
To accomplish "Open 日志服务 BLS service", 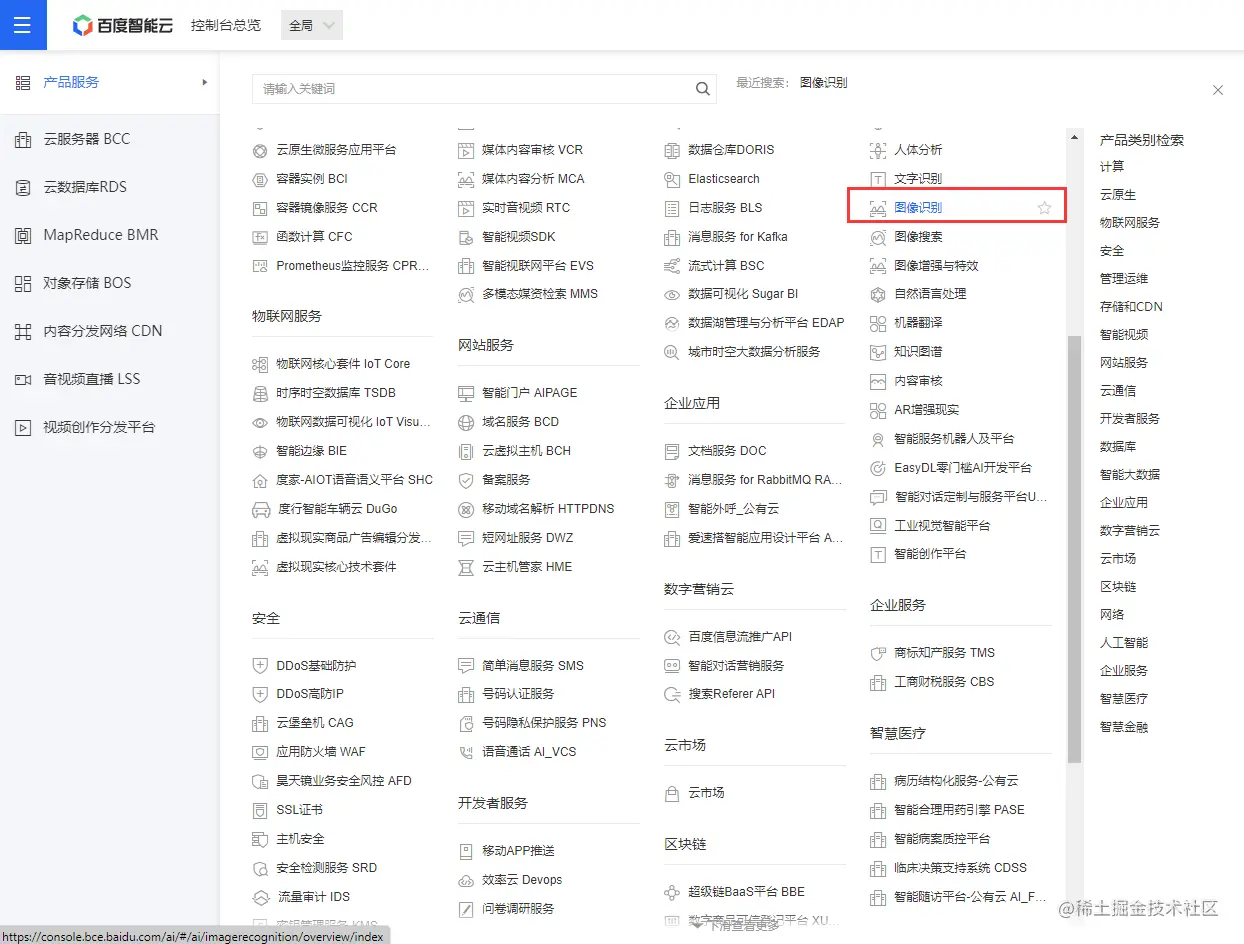I will point(725,208).
